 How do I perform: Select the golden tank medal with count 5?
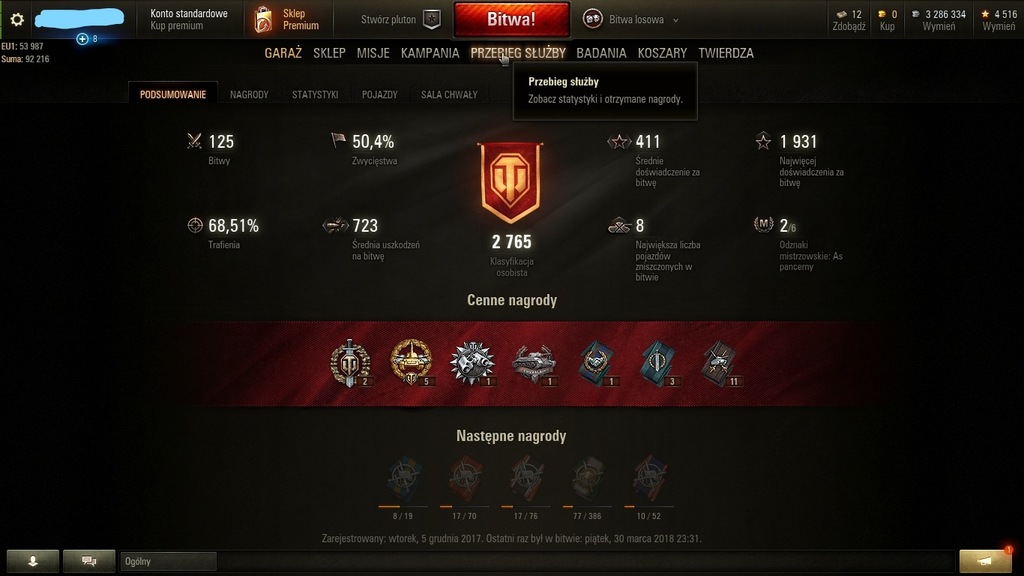click(x=411, y=362)
